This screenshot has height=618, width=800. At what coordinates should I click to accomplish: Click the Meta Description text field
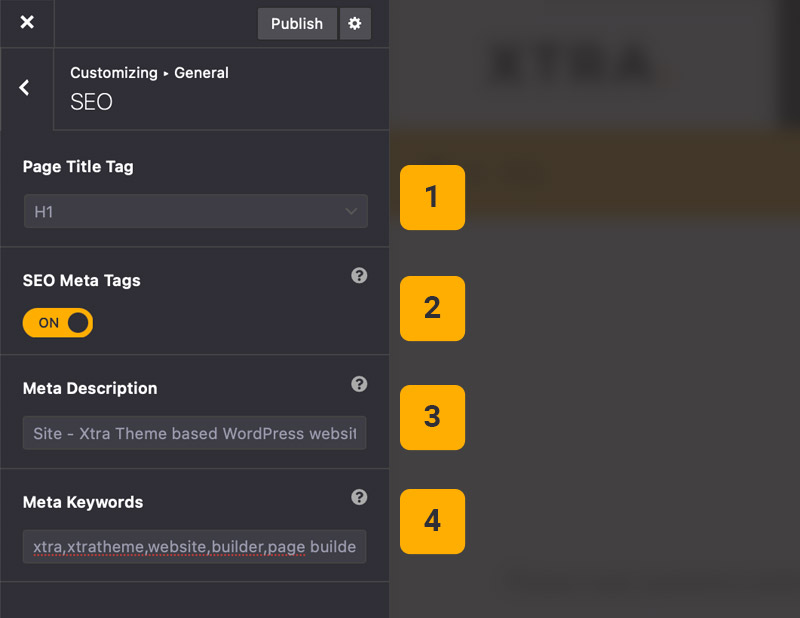[x=195, y=433]
